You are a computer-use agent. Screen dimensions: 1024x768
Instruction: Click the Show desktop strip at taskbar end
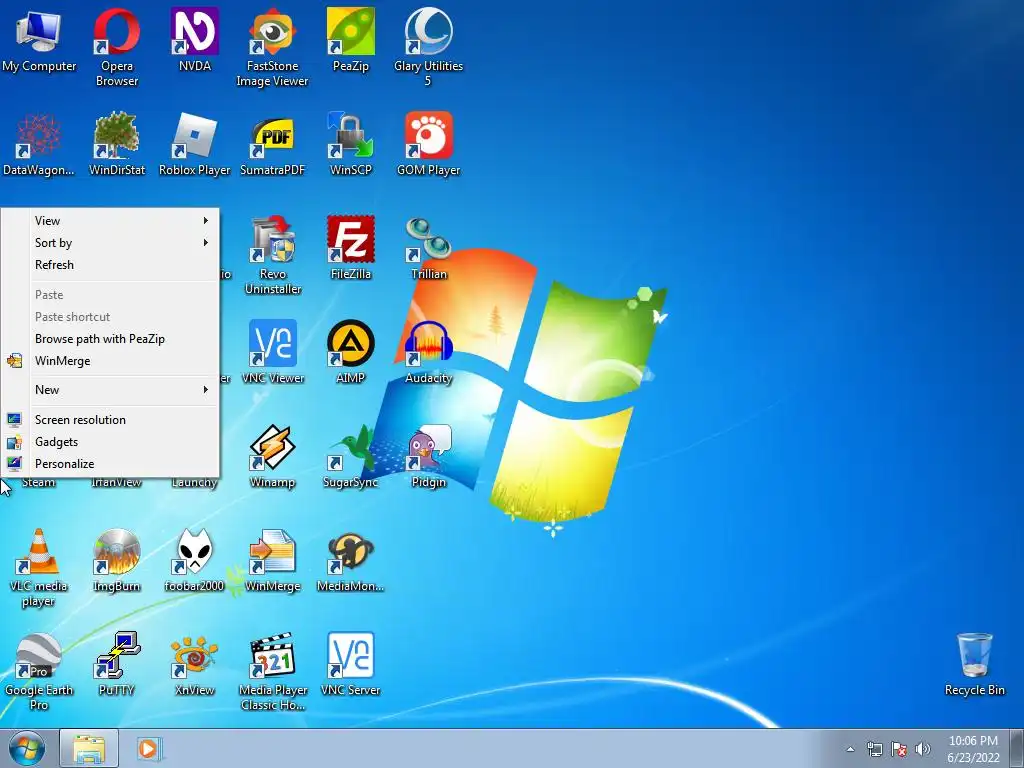pyautogui.click(x=1018, y=749)
